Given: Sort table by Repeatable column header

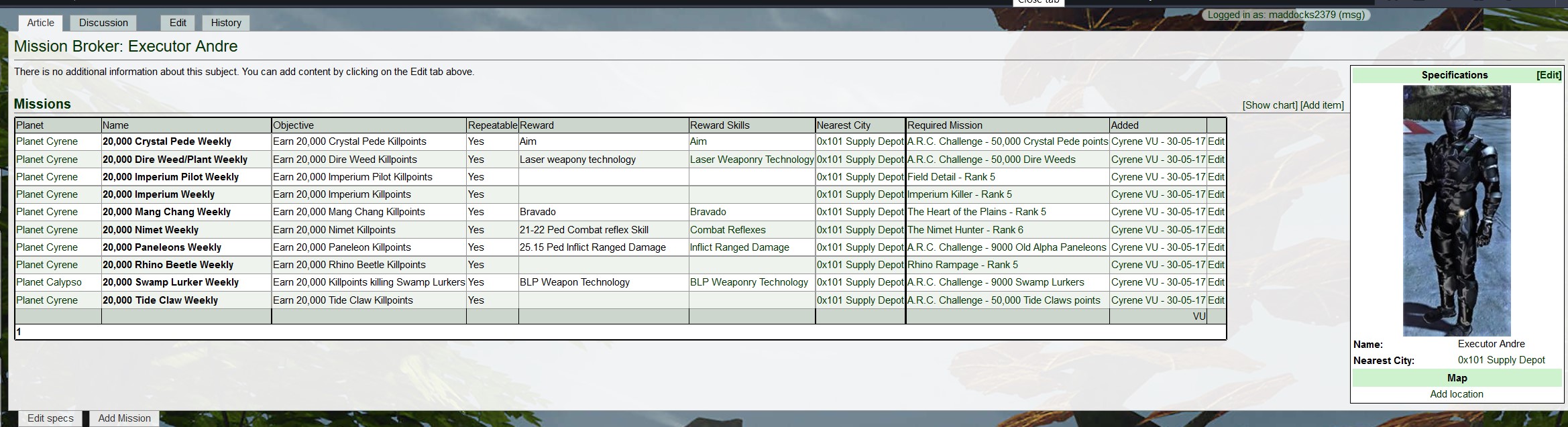Looking at the screenshot, I should tap(492, 125).
